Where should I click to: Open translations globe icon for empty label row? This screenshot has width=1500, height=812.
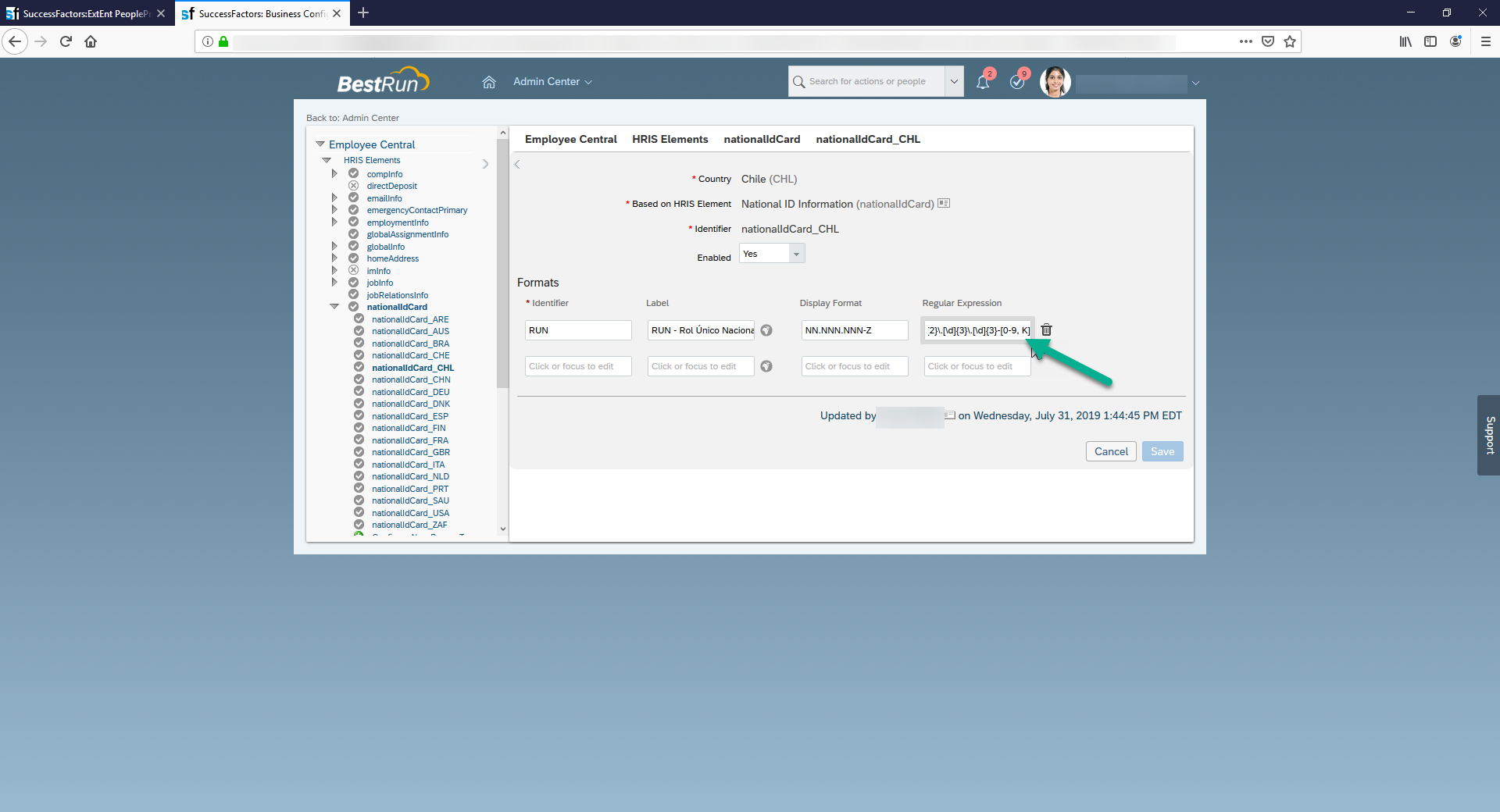click(766, 366)
